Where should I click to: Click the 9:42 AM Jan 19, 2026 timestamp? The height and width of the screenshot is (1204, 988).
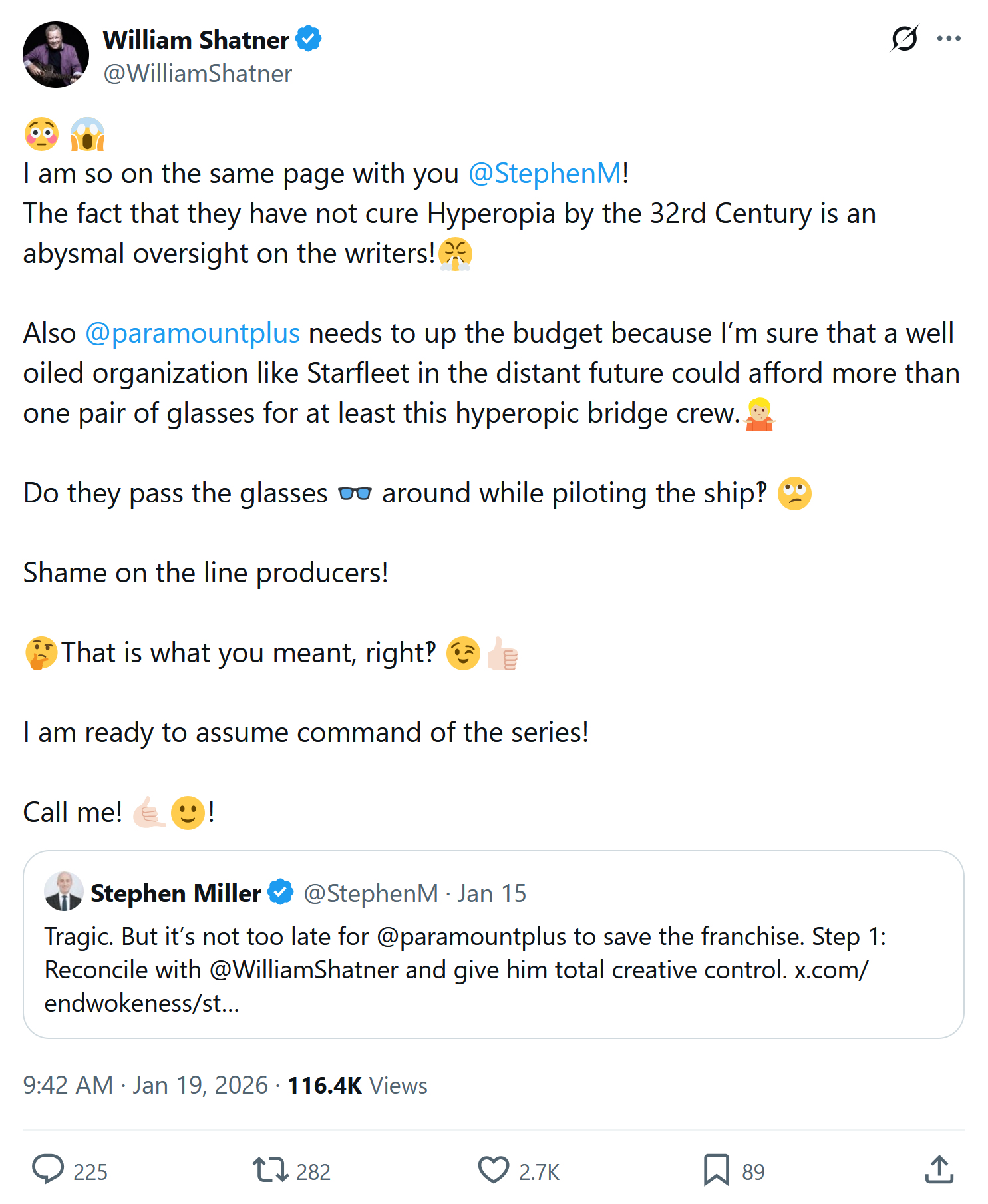[x=145, y=1086]
